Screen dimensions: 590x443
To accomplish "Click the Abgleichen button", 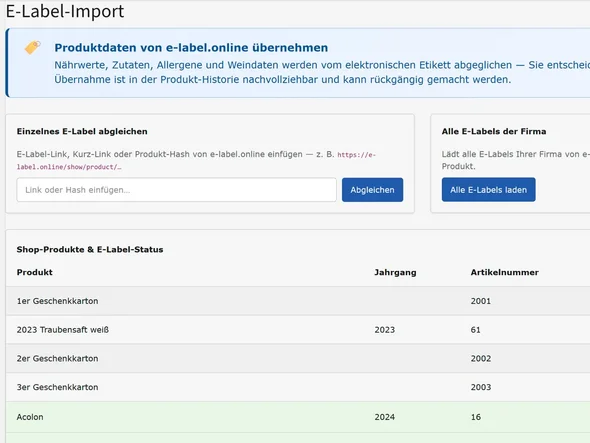I will coord(372,190).
